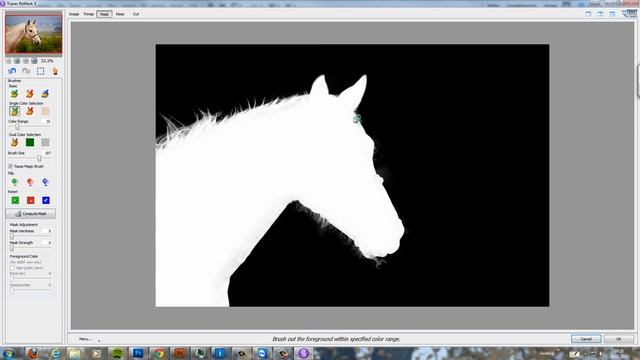Choose the green Fill bucket tool
Viewport: 640px width, 360px height.
[15, 182]
